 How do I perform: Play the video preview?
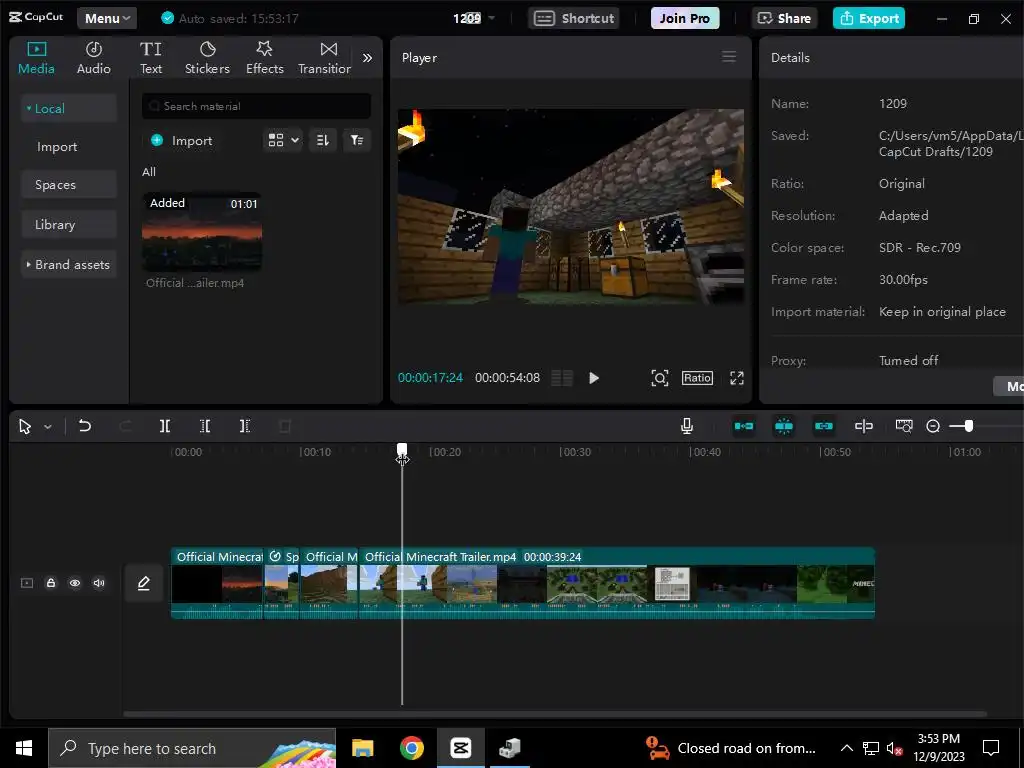click(x=594, y=378)
